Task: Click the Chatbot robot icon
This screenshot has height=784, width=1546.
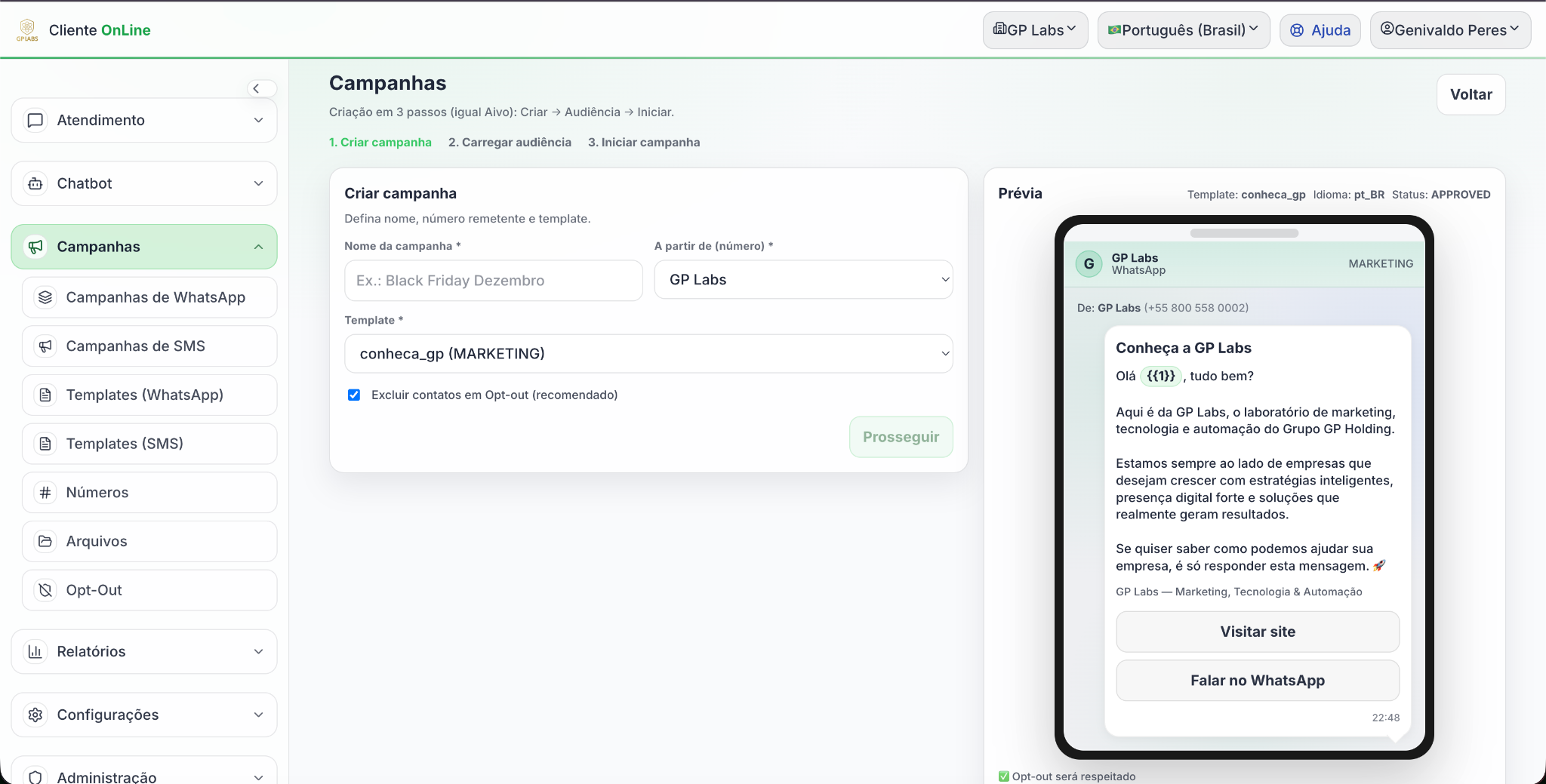Action: coord(35,183)
